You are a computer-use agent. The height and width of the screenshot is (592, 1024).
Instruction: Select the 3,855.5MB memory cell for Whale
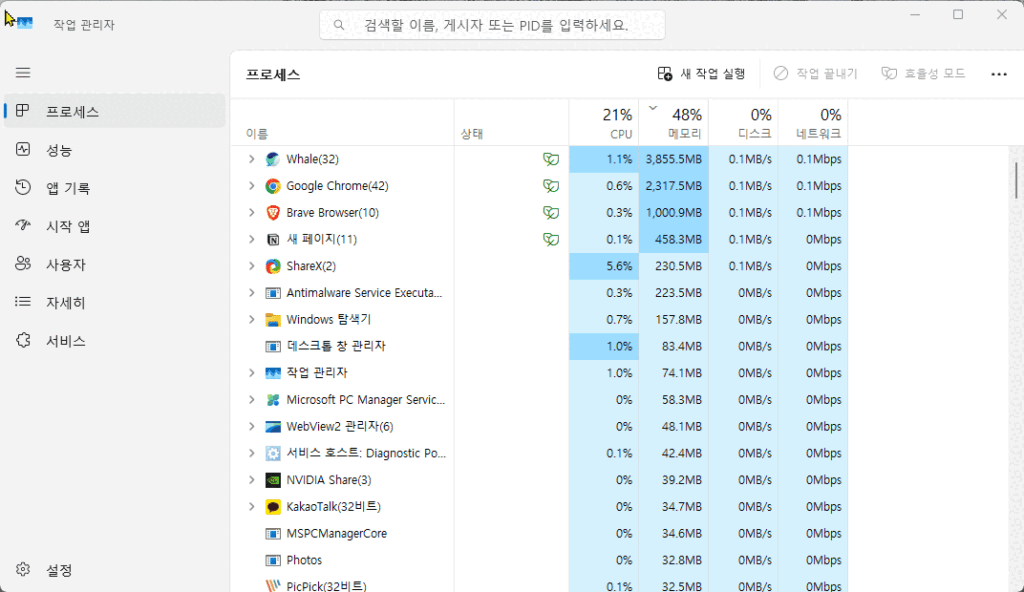pos(674,159)
